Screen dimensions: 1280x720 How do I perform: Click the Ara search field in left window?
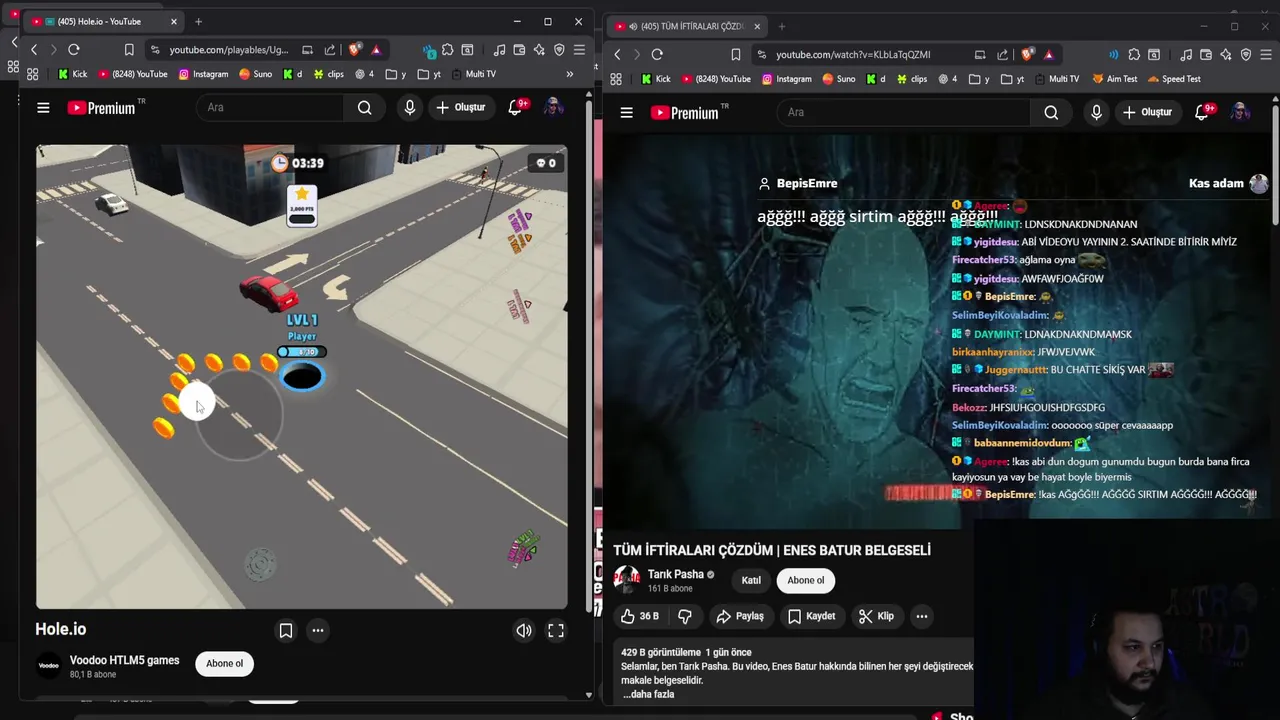pyautogui.click(x=270, y=107)
